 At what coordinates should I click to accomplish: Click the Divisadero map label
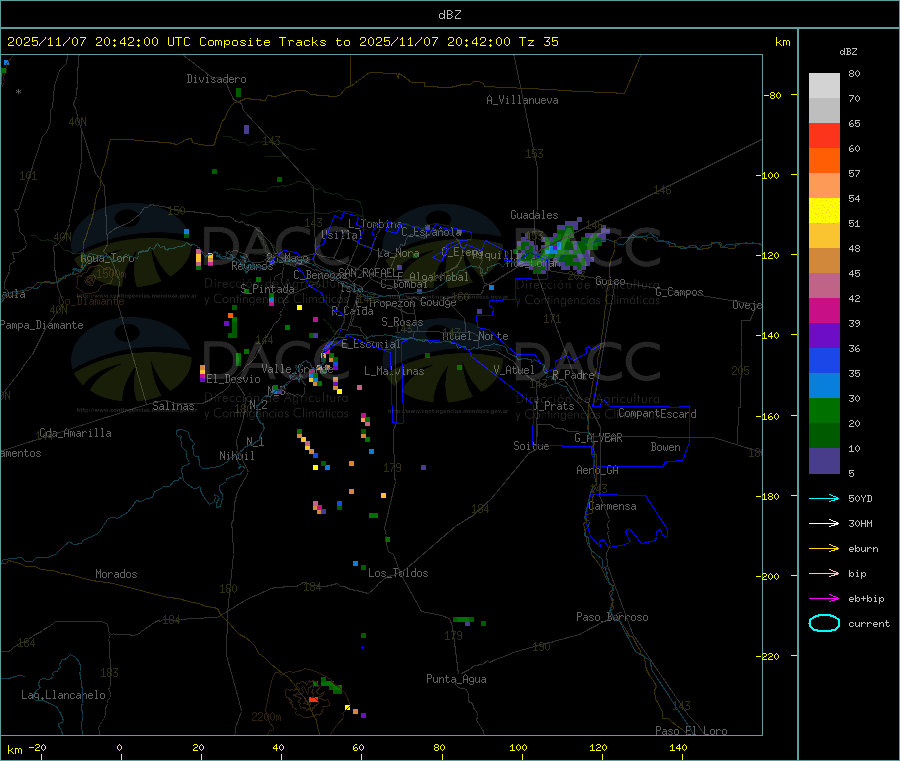pos(216,79)
